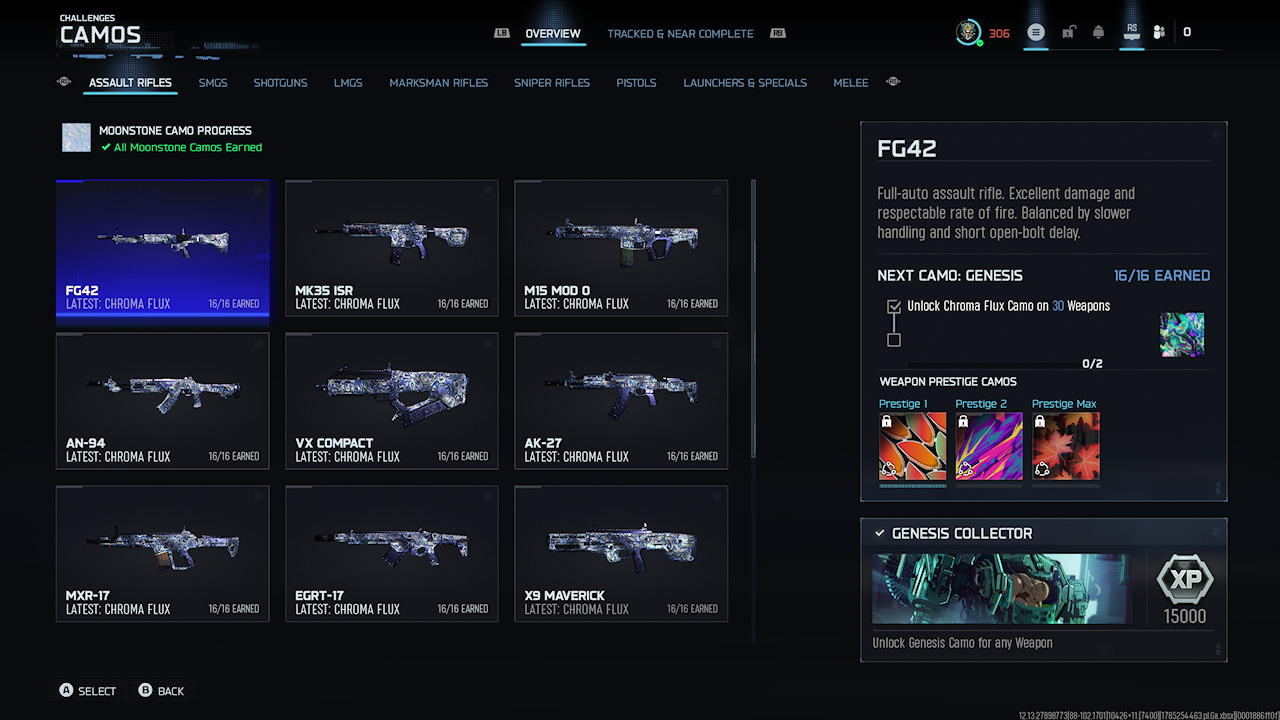Click the A button Select prompt
Viewport: 1280px width, 720px height.
click(88, 691)
